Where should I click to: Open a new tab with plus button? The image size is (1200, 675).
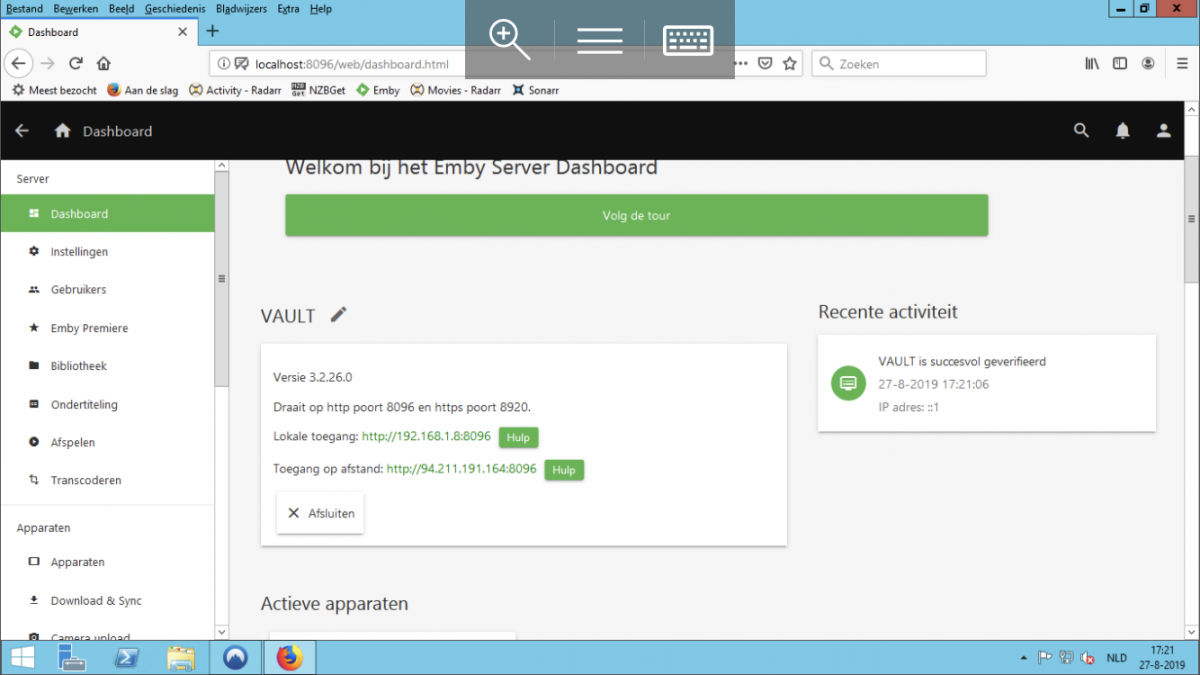(x=212, y=31)
